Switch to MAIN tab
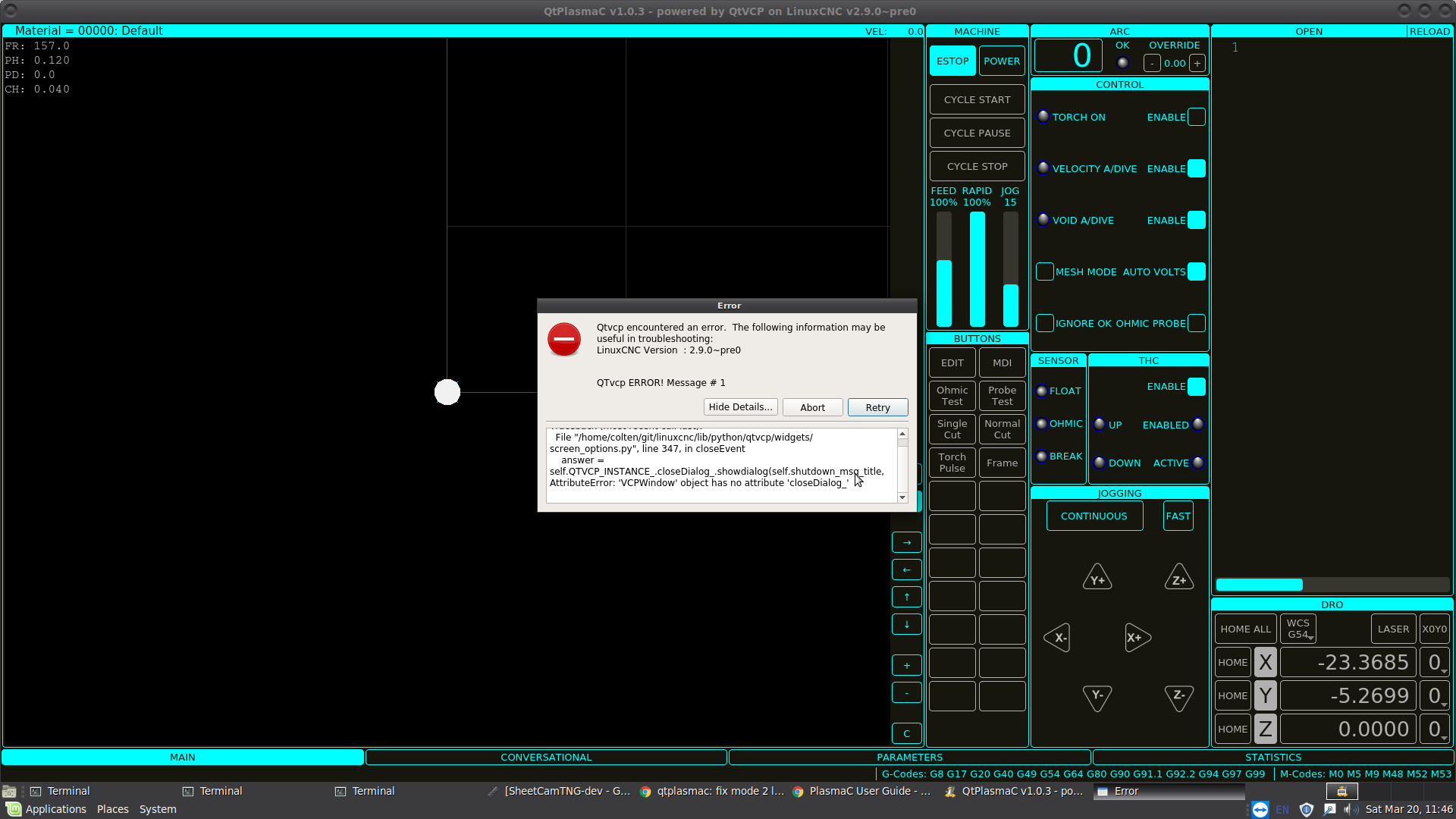This screenshot has height=819, width=1456. click(x=183, y=757)
